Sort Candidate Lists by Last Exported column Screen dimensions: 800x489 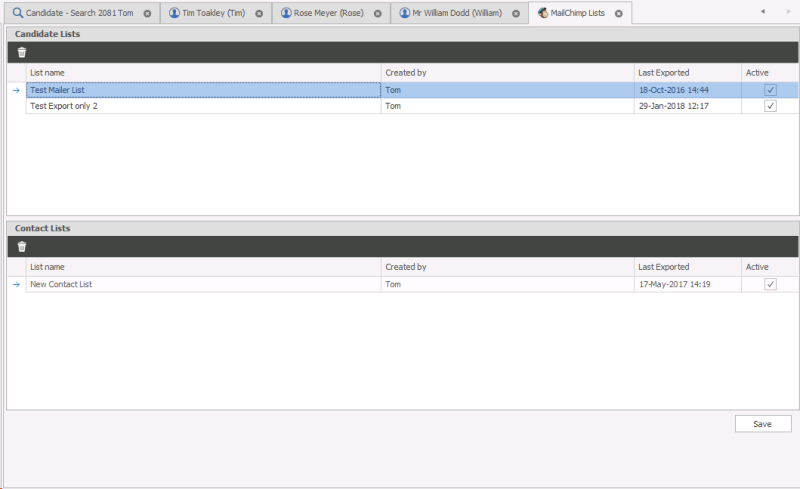(664, 72)
